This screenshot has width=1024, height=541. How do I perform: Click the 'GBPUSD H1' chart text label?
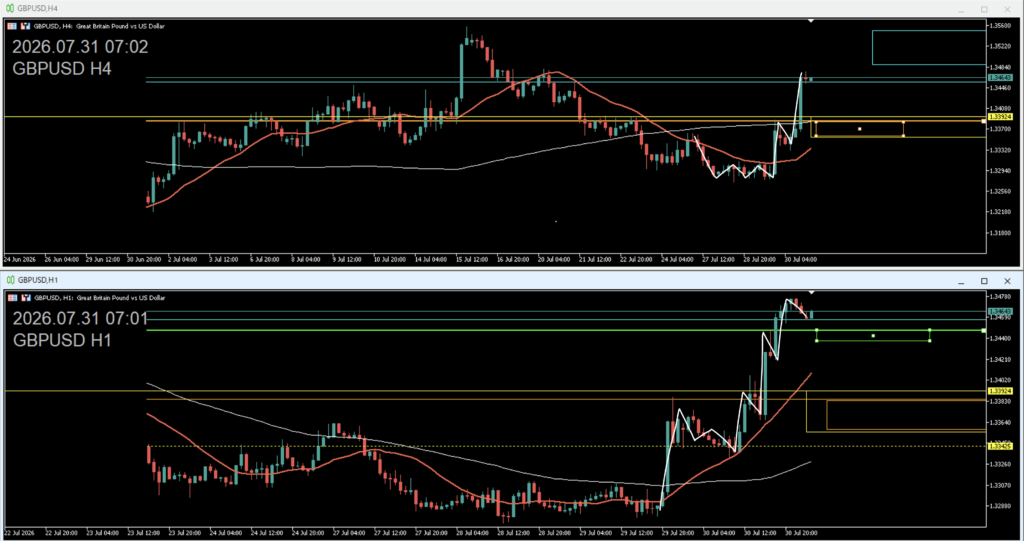62,340
